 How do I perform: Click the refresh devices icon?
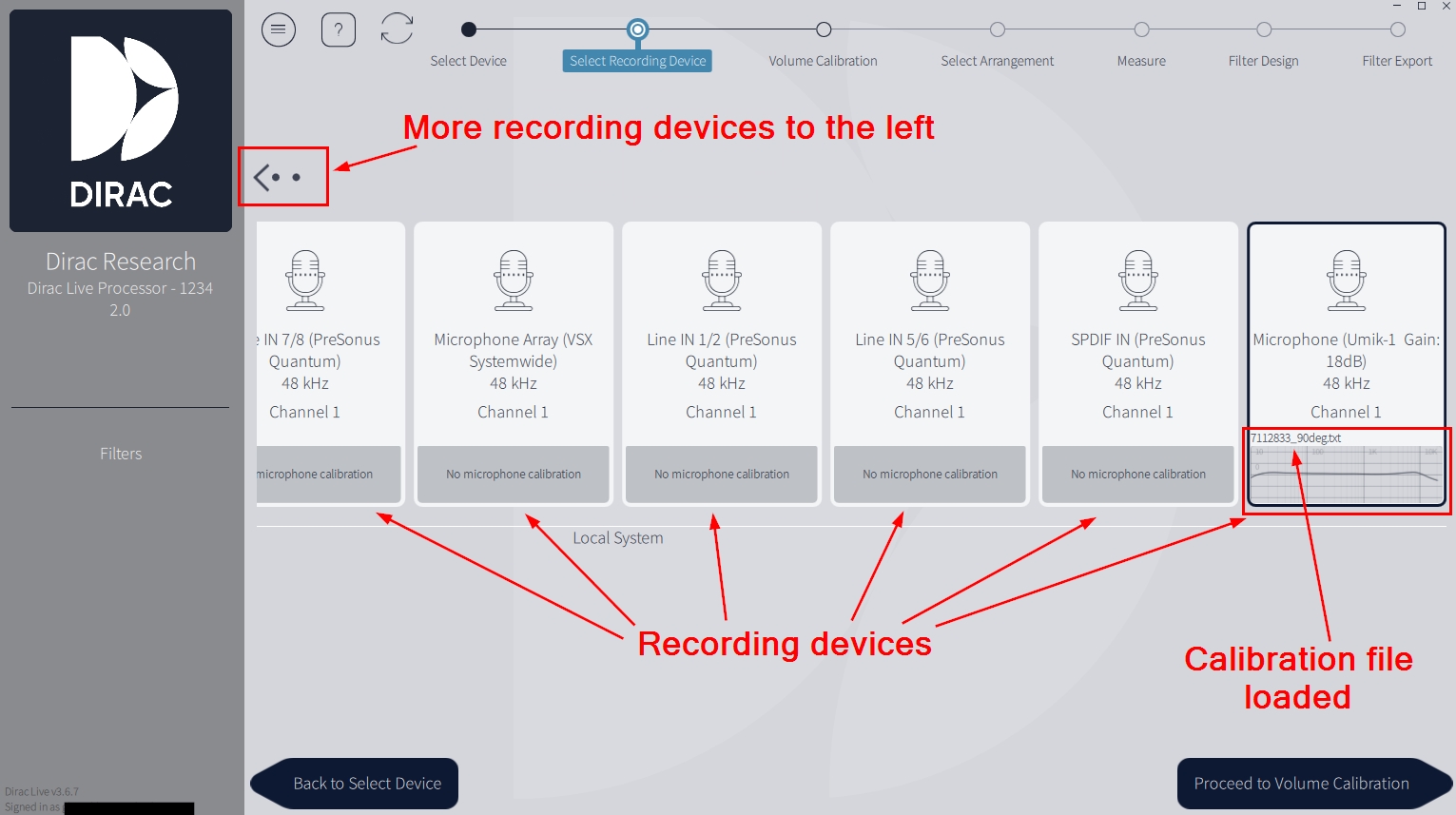[x=397, y=29]
